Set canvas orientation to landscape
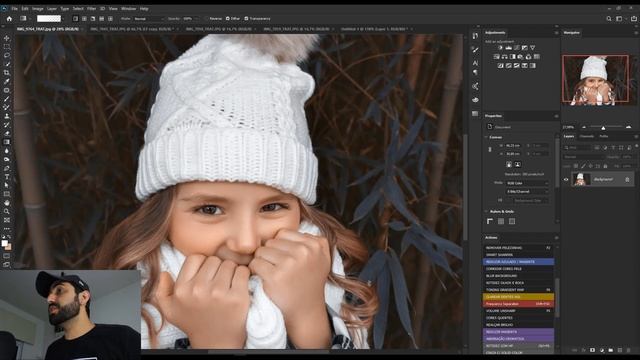 pyautogui.click(x=518, y=164)
